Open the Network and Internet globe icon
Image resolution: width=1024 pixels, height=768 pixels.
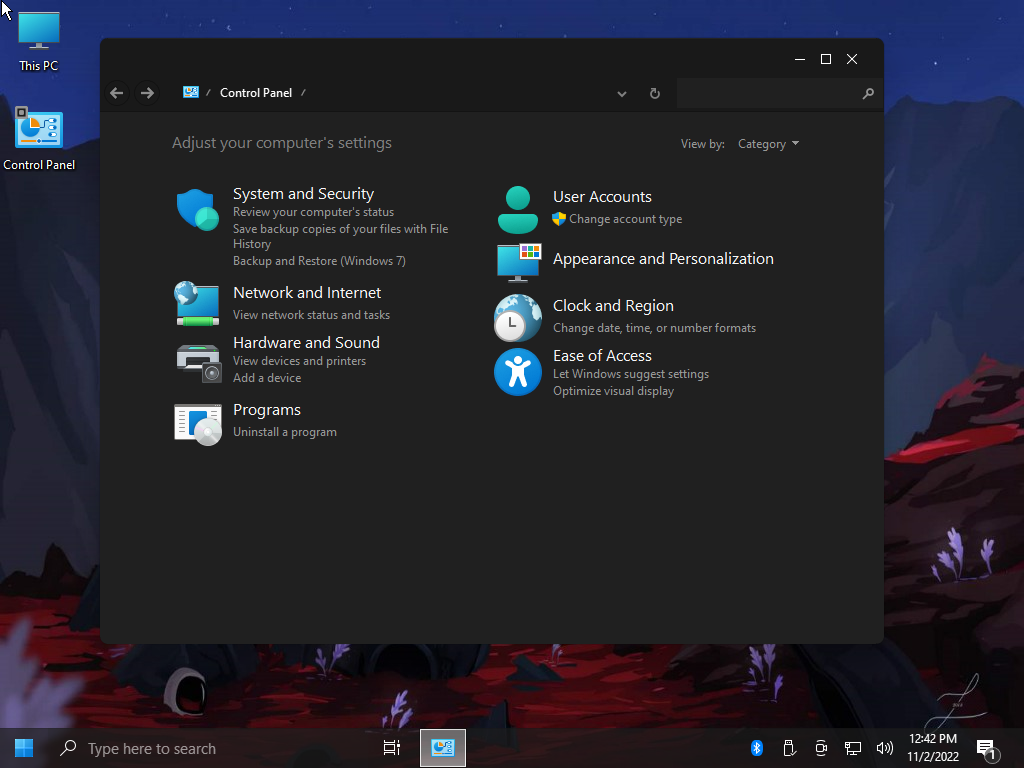197,303
